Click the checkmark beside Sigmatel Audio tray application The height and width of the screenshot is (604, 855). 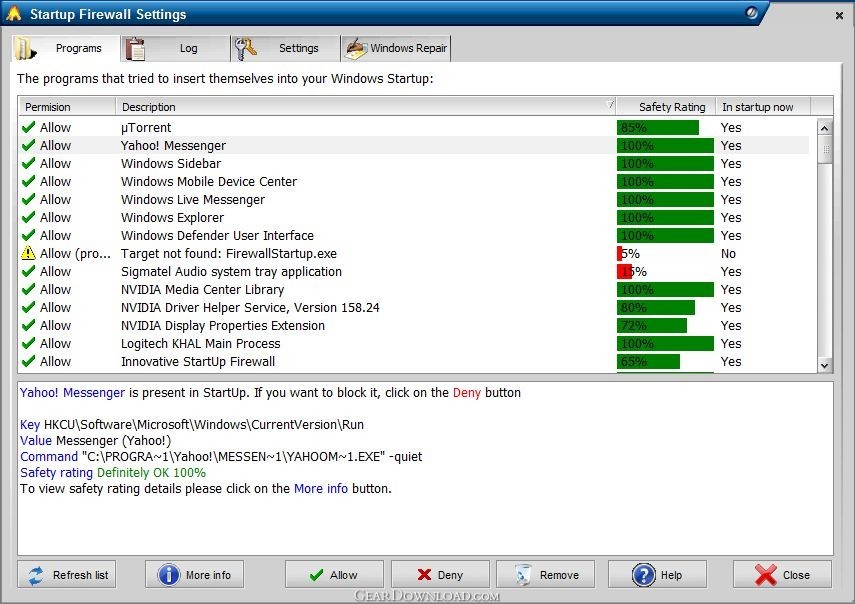click(28, 271)
